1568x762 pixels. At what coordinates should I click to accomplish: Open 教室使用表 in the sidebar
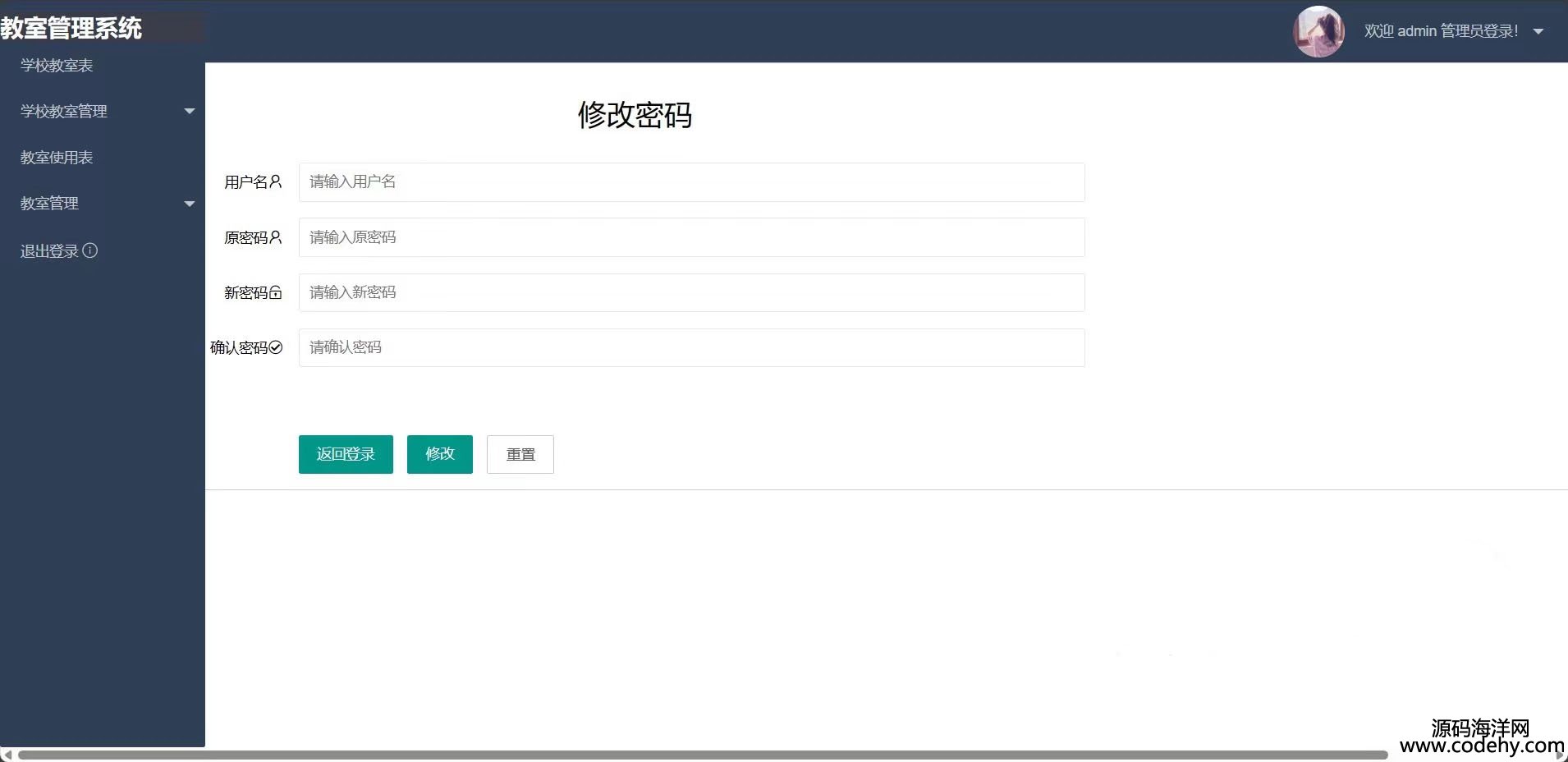(57, 157)
